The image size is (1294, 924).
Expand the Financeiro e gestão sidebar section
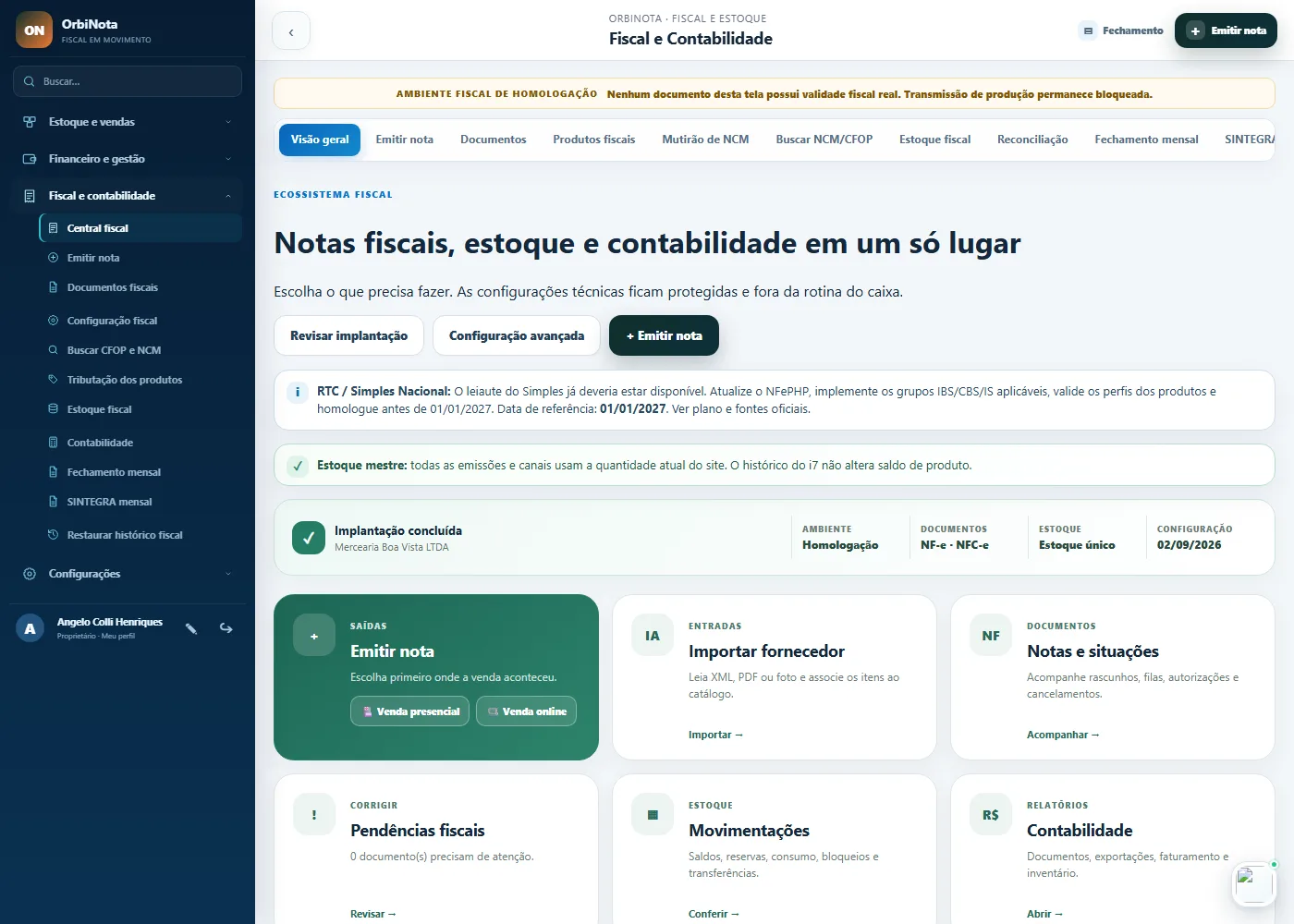pyautogui.click(x=128, y=159)
